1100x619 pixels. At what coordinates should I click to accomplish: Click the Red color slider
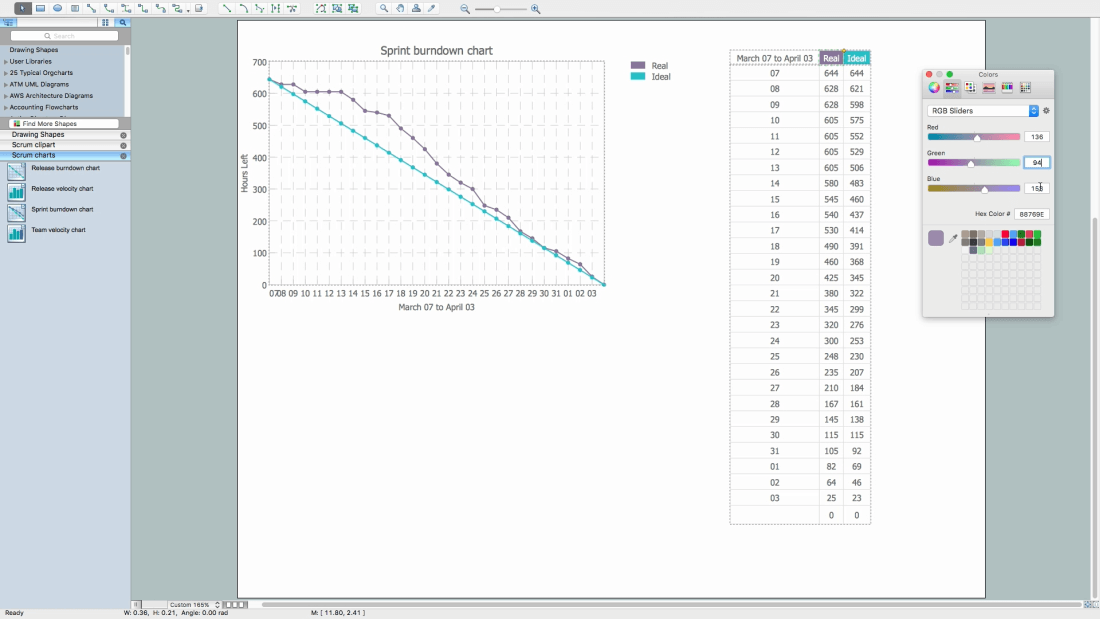point(974,137)
